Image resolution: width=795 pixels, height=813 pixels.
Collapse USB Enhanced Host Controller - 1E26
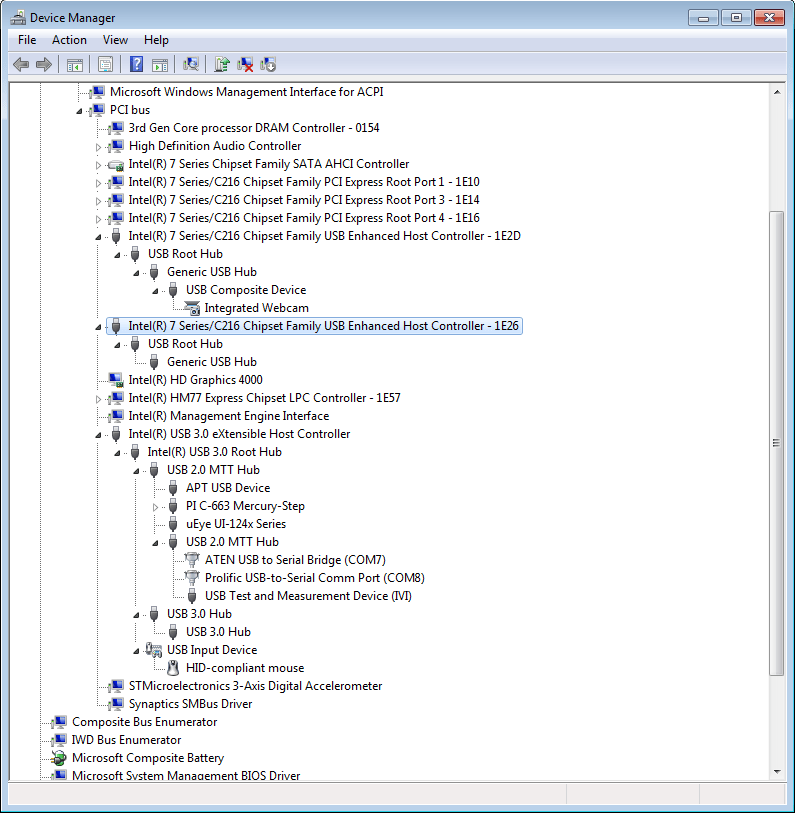click(98, 327)
